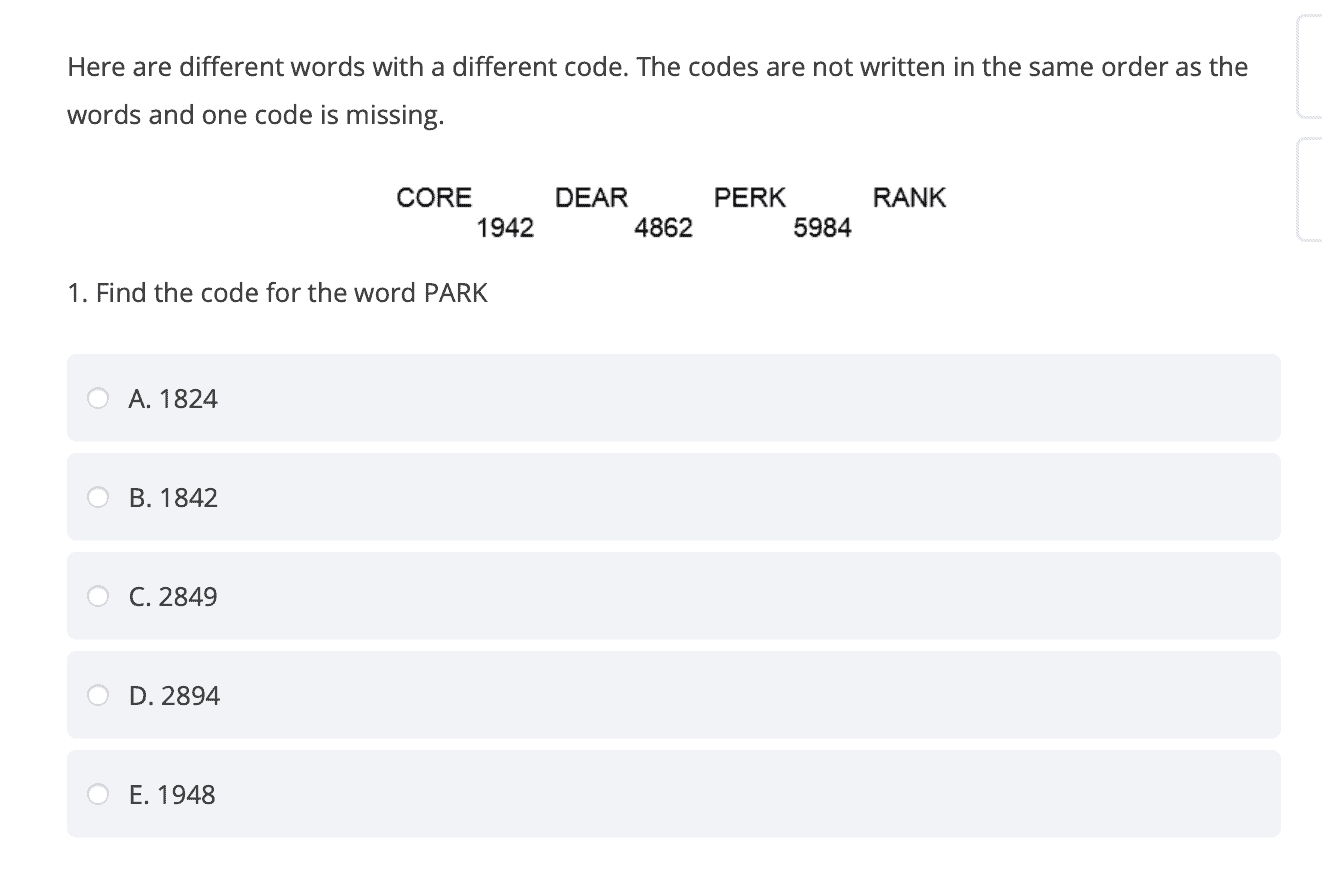This screenshot has height=888, width=1322.
Task: Click the code number 4862
Action: (x=663, y=228)
